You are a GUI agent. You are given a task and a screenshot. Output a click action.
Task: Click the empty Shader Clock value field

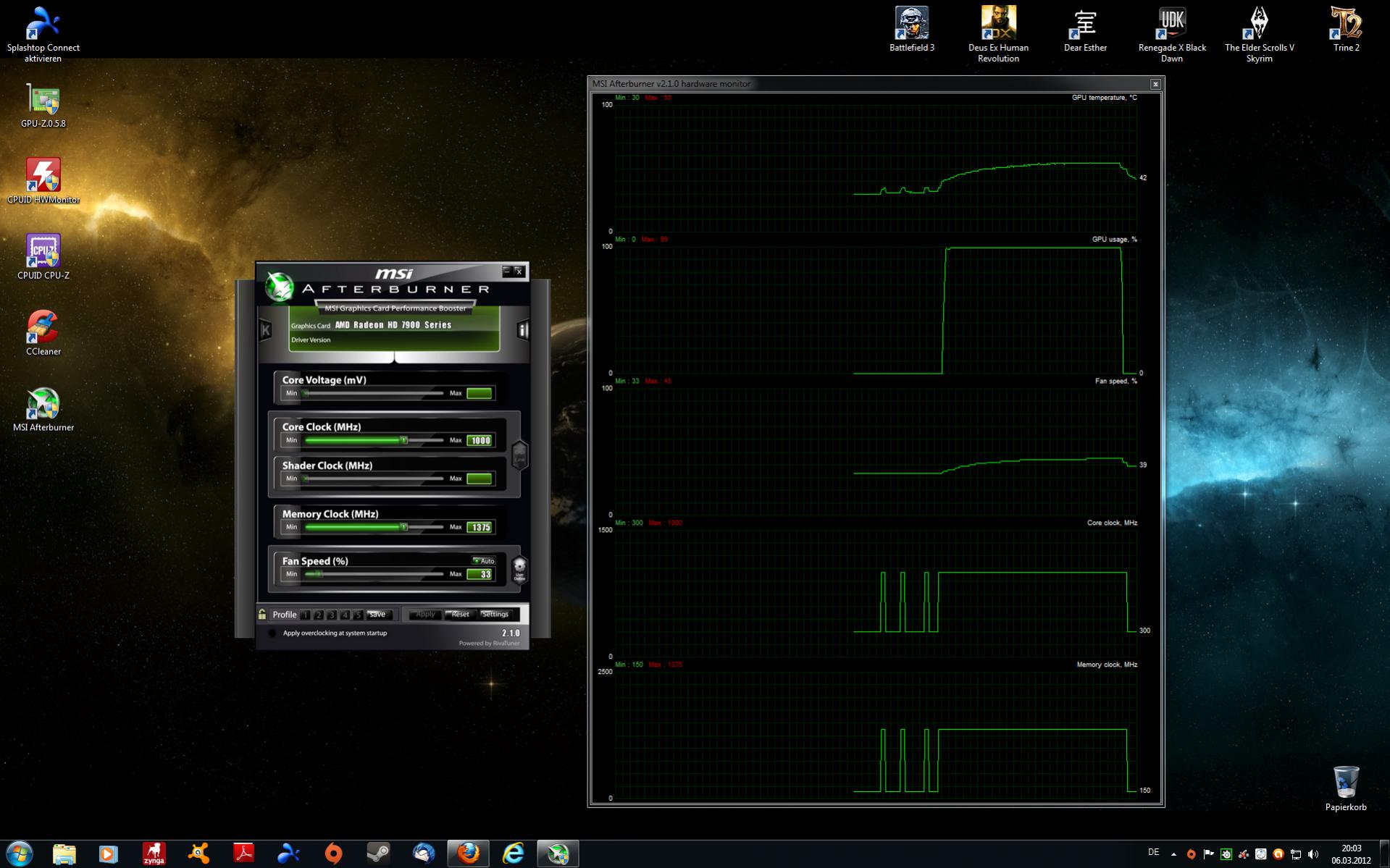pos(480,479)
